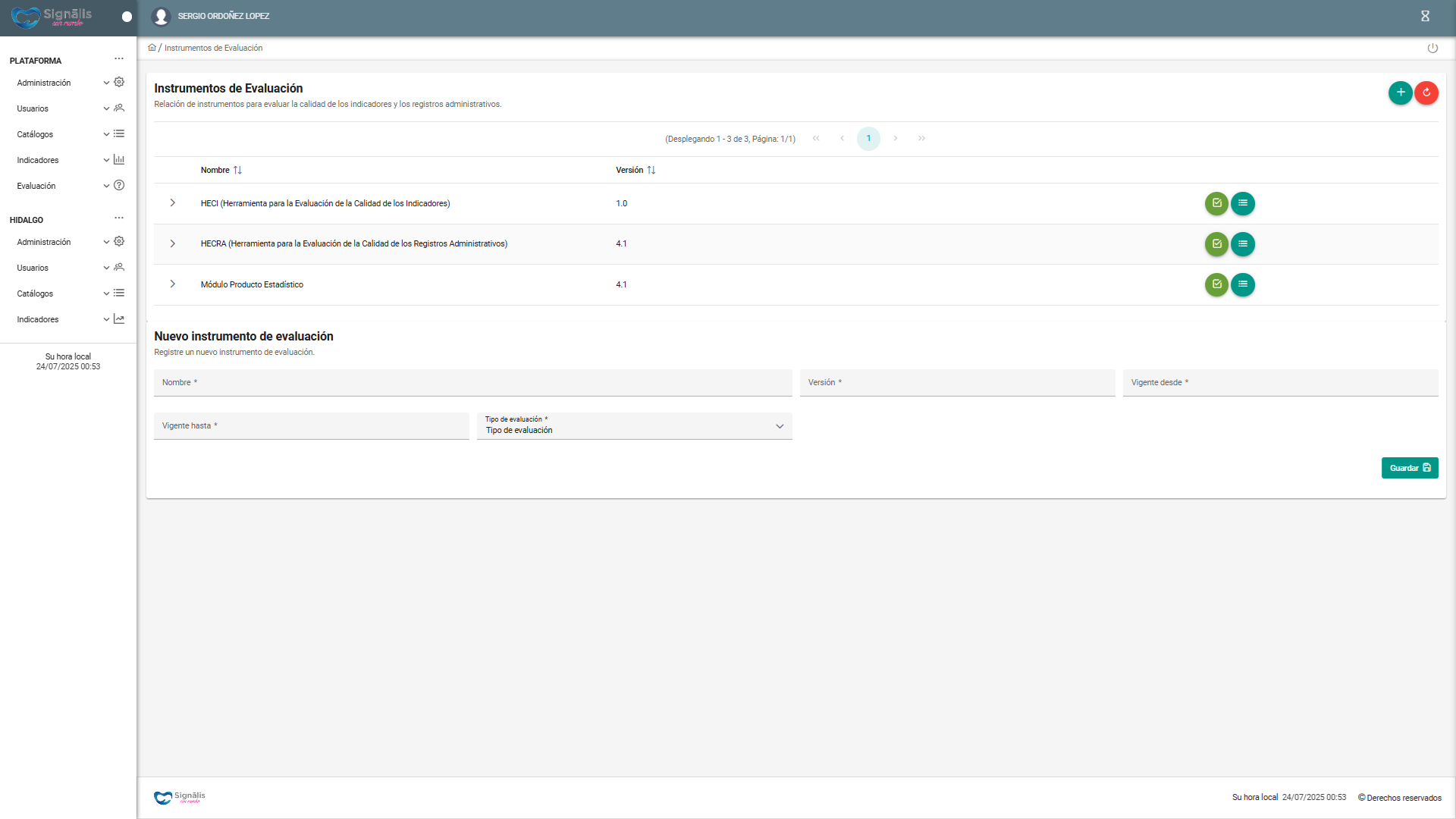The height and width of the screenshot is (819, 1456).
Task: Click the hourglass icon in the top bar
Action: click(1425, 16)
